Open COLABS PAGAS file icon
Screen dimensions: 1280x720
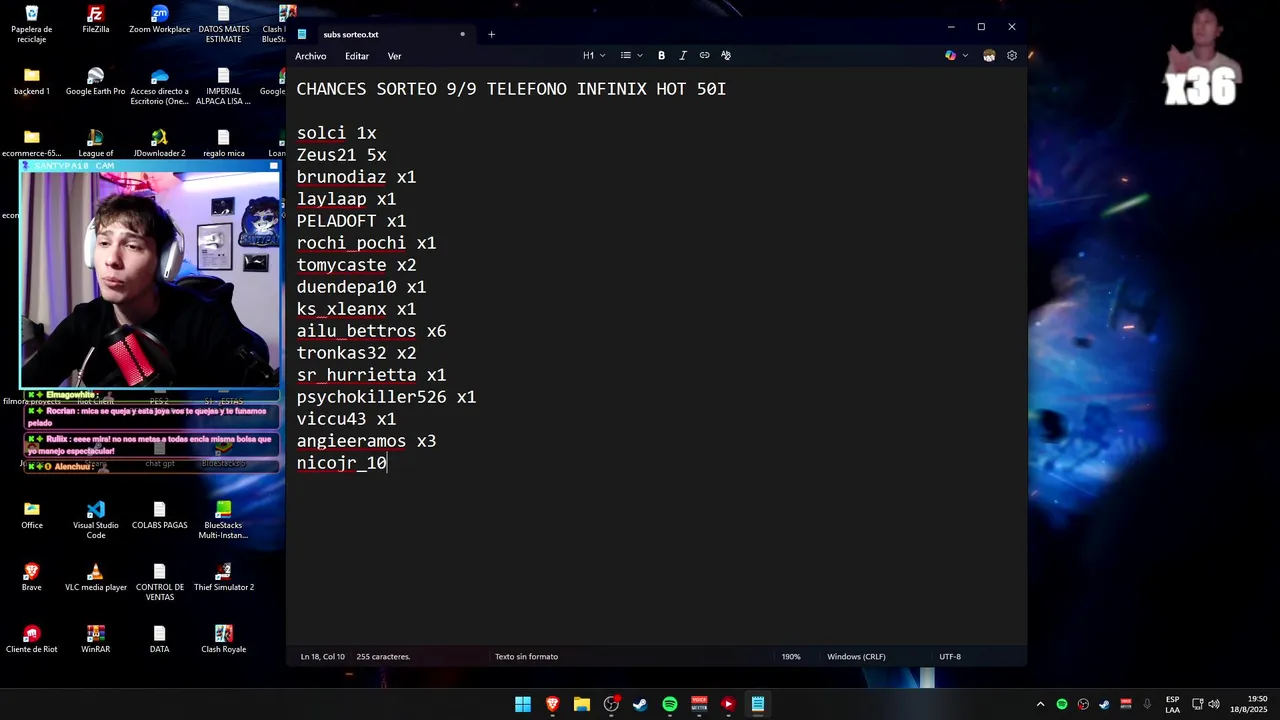click(x=160, y=515)
